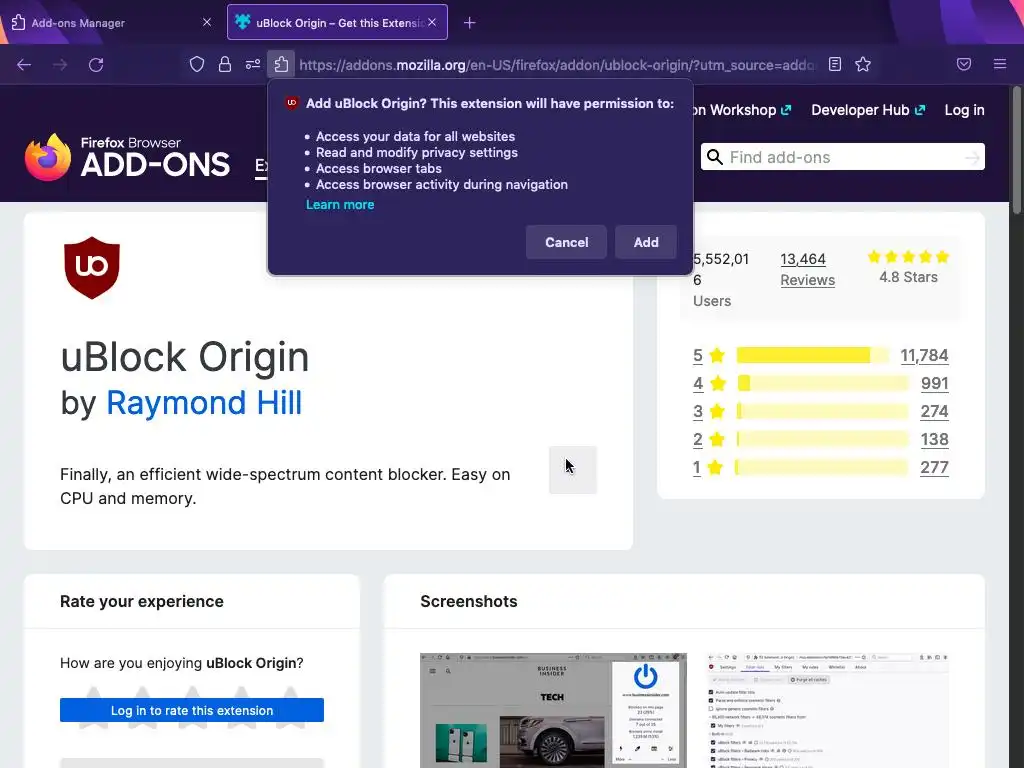Screen dimensions: 1024x768
Task: Click the 'Rate your experience' heading
Action: coord(142,601)
